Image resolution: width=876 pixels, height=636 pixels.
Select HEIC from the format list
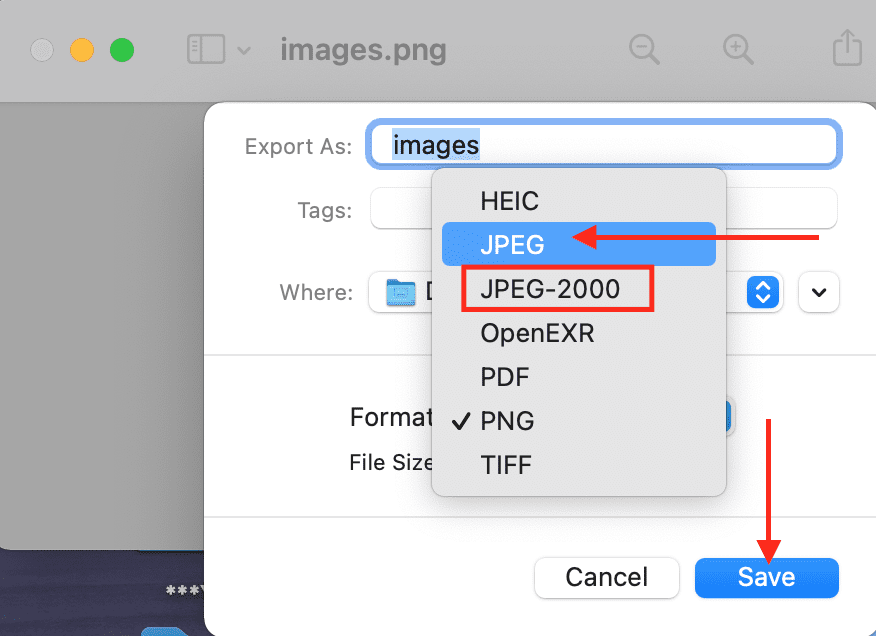click(509, 201)
